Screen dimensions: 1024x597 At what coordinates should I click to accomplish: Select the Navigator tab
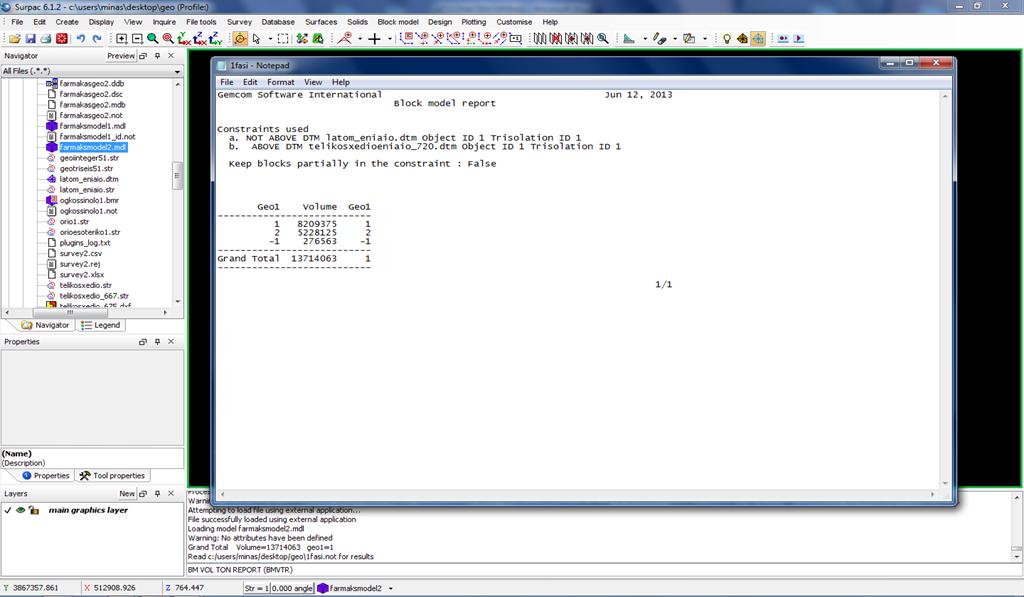pos(45,325)
